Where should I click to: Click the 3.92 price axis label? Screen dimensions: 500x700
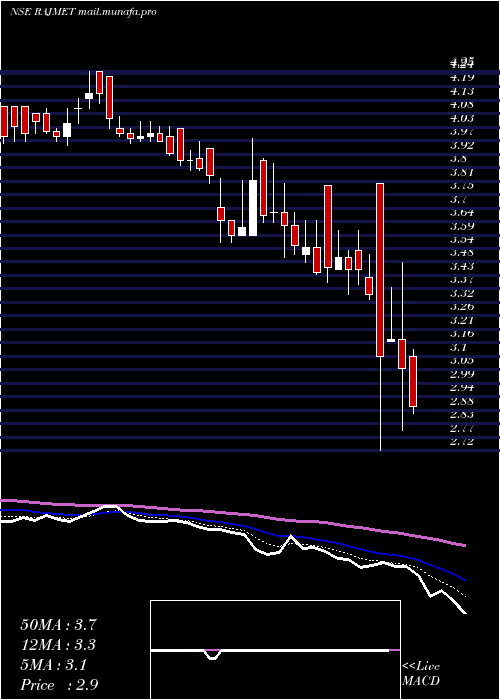(462, 145)
